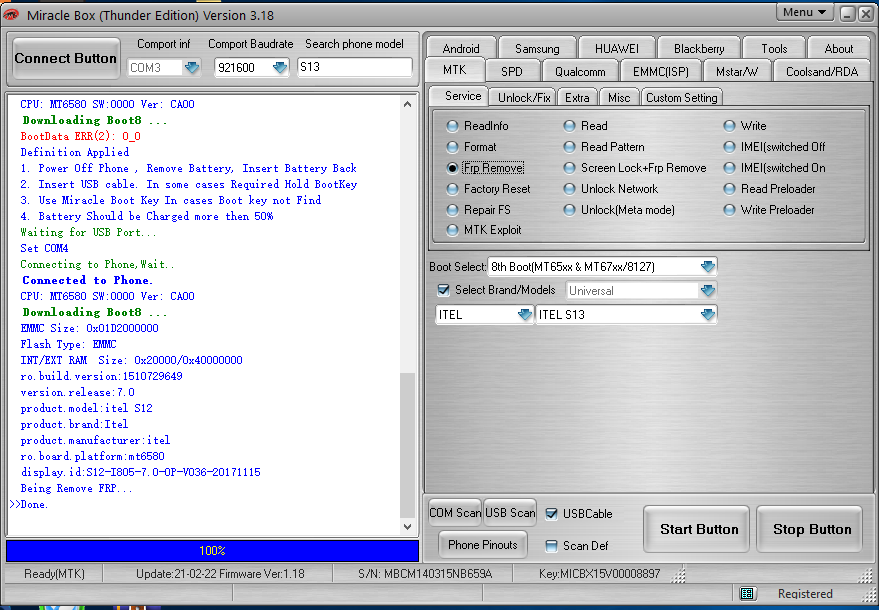Open the Comport Baudrate dropdown
879x610 pixels.
[x=280, y=68]
